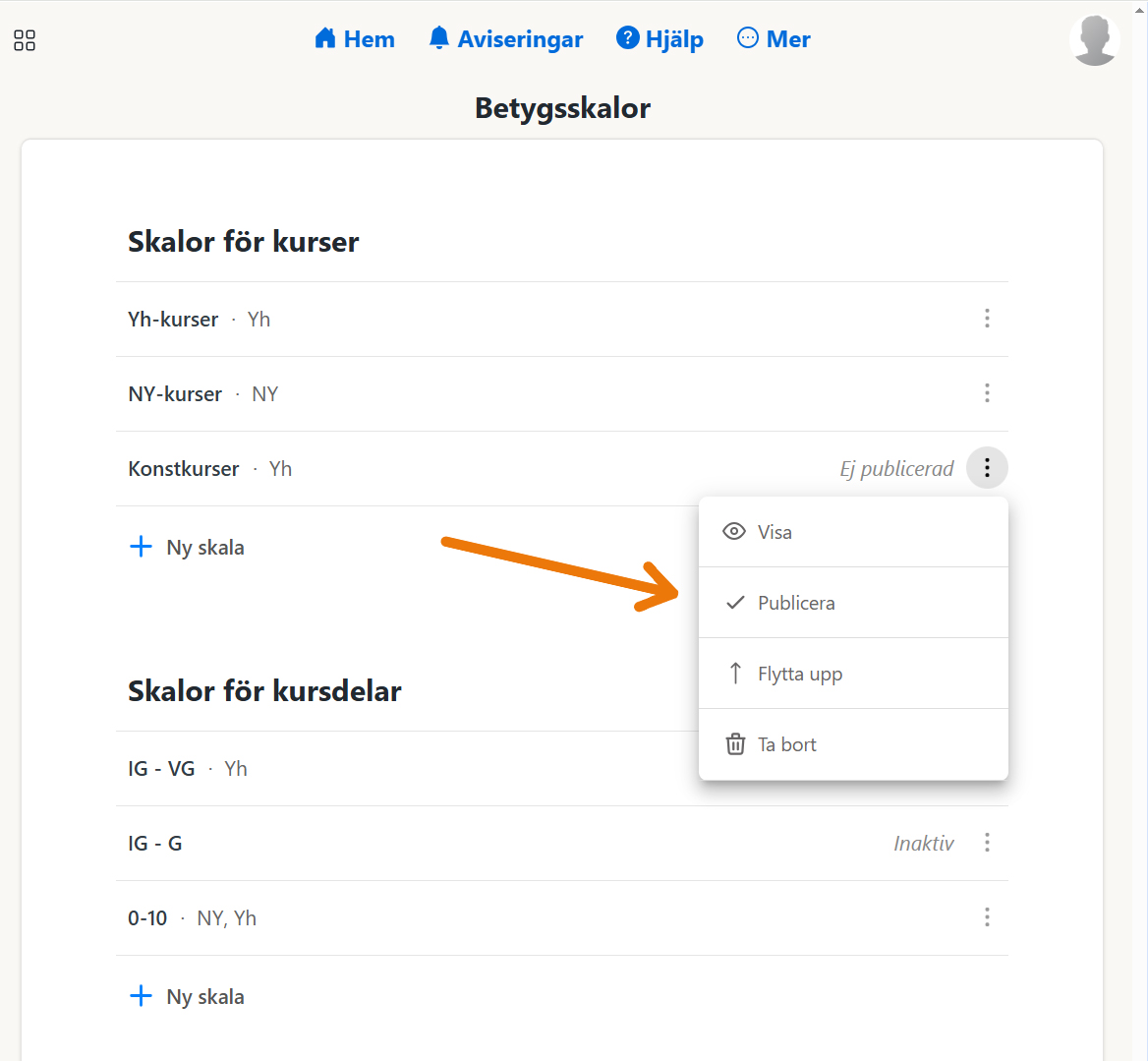Close the Konstkurser three-dot menu
The image size is (1148, 1061).
pyautogui.click(x=987, y=468)
